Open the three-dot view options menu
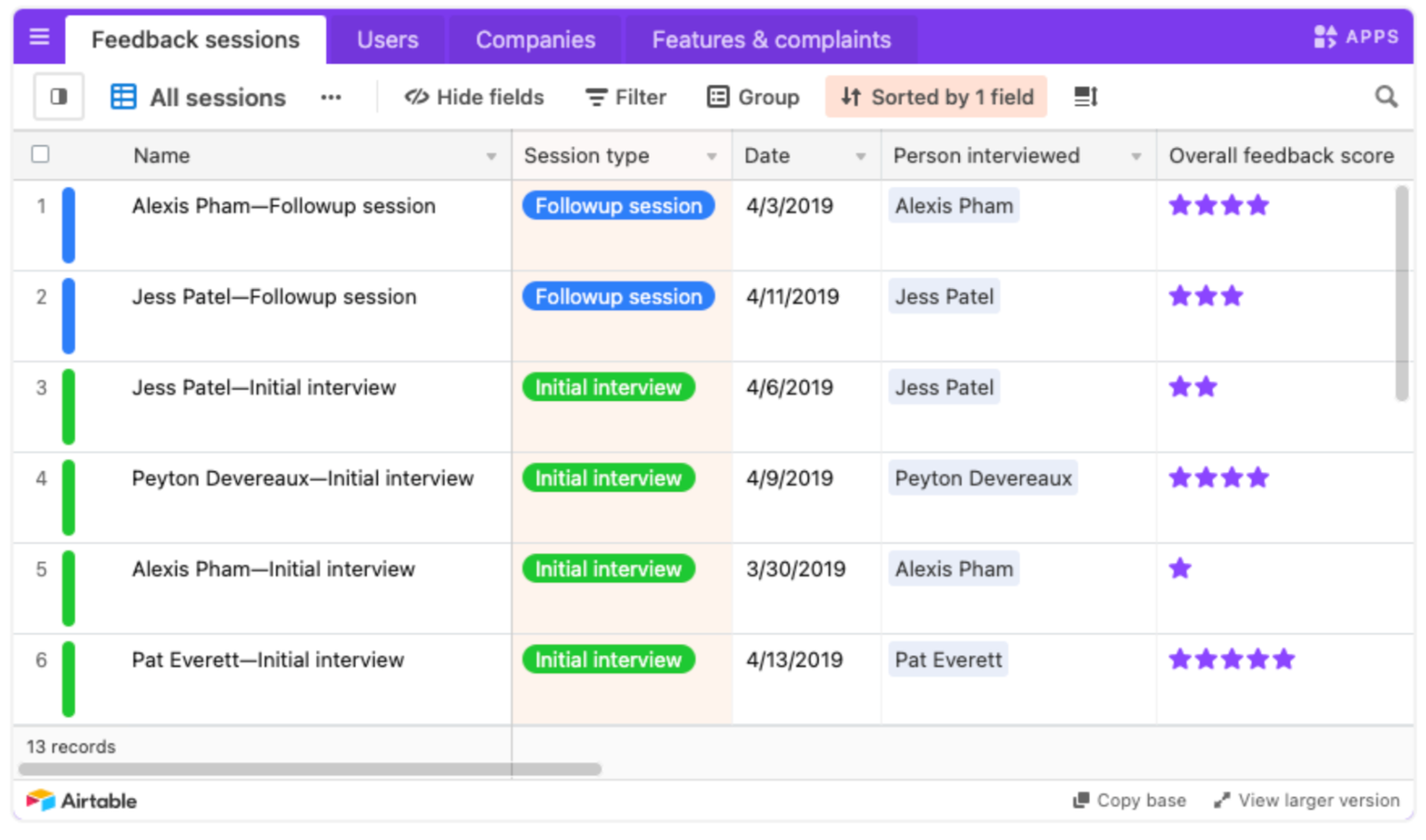The height and width of the screenshot is (840, 1426). [x=331, y=97]
